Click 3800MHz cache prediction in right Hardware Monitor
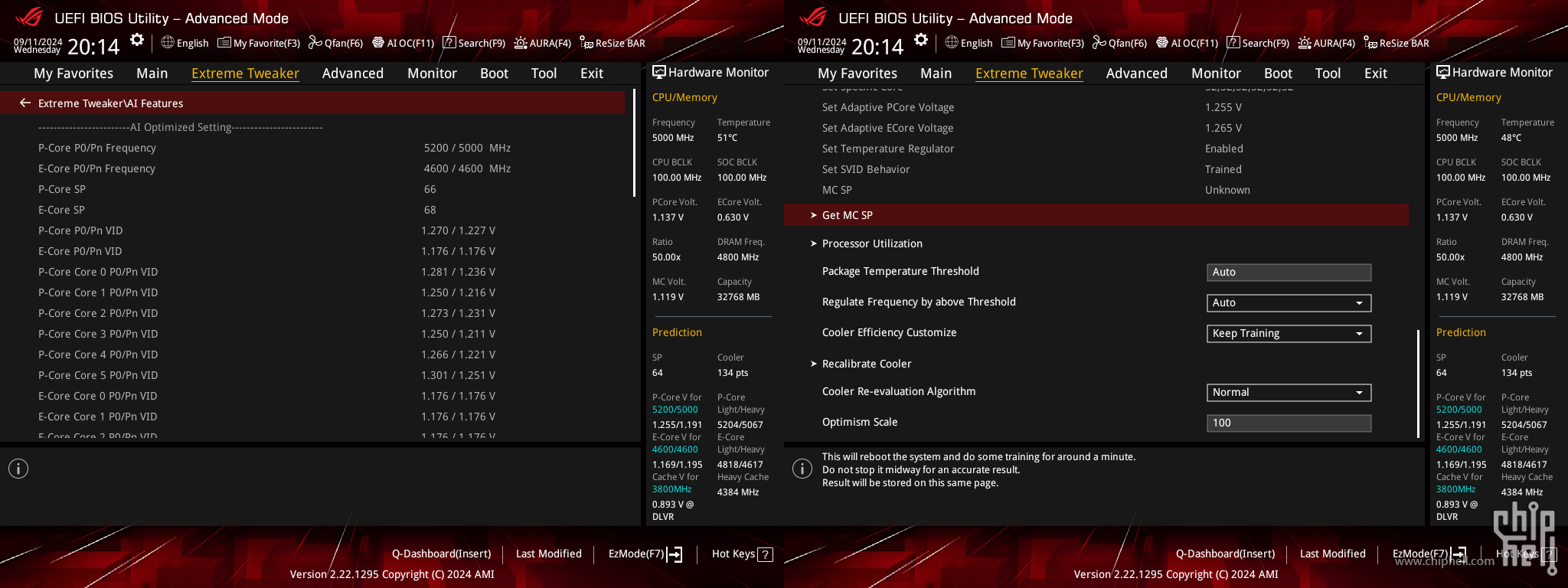 coord(1455,489)
